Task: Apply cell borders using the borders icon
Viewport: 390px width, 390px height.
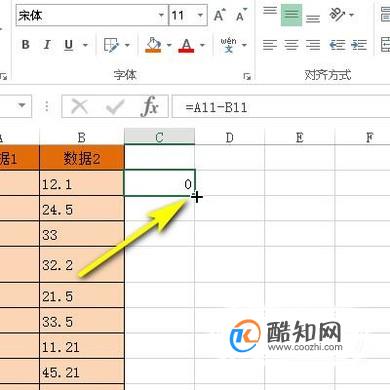Action: (111, 45)
